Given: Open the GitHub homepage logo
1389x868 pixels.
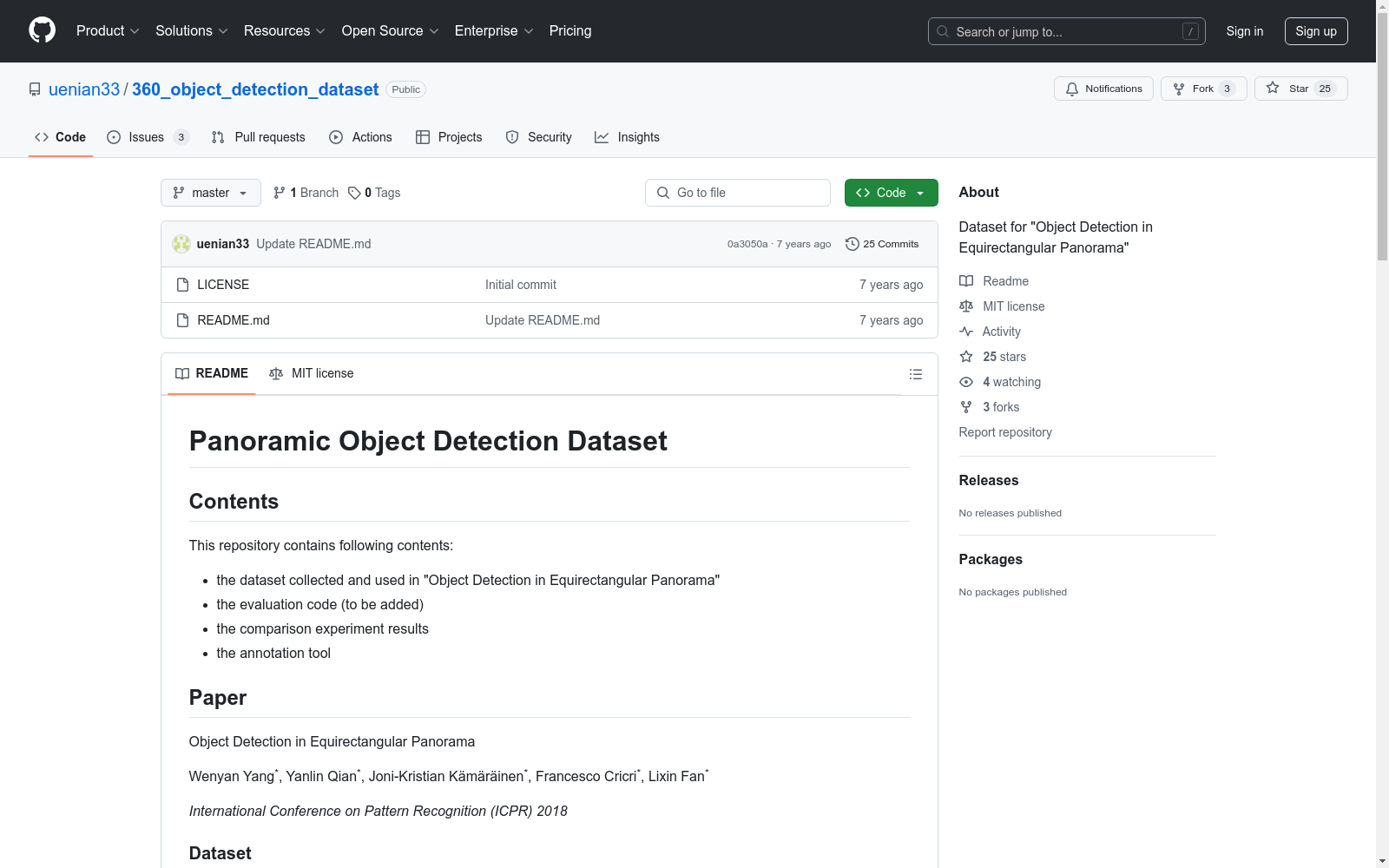Looking at the screenshot, I should 42,30.
